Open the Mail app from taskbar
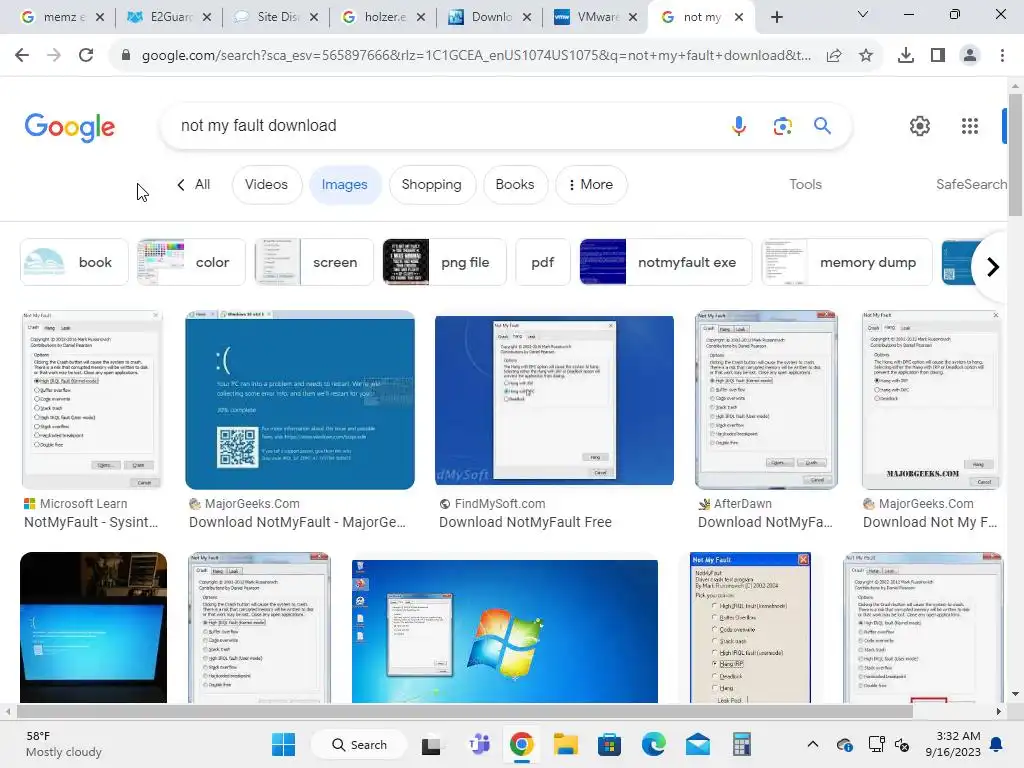 (x=697, y=744)
